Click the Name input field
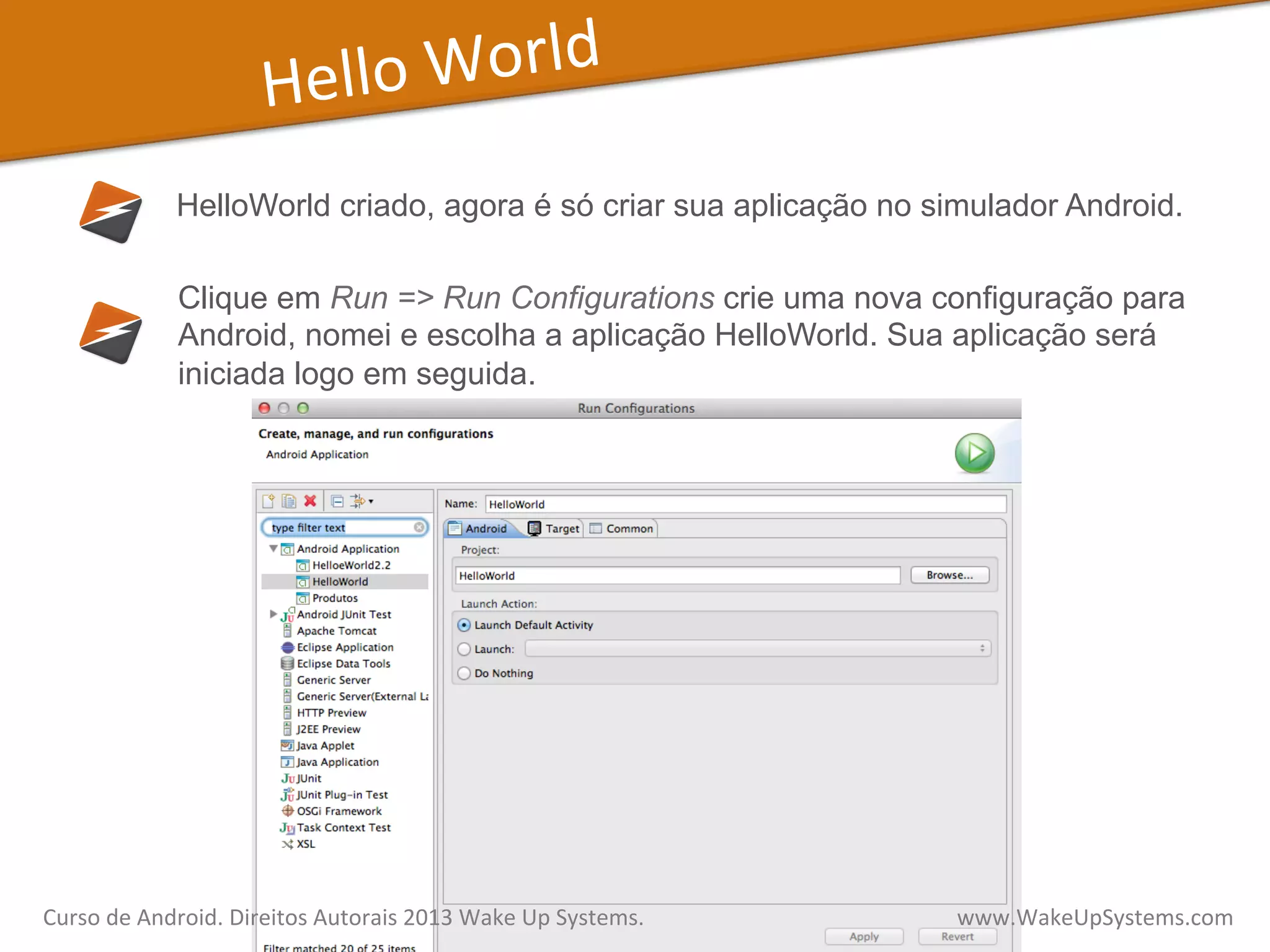The height and width of the screenshot is (952, 1270). (745, 505)
